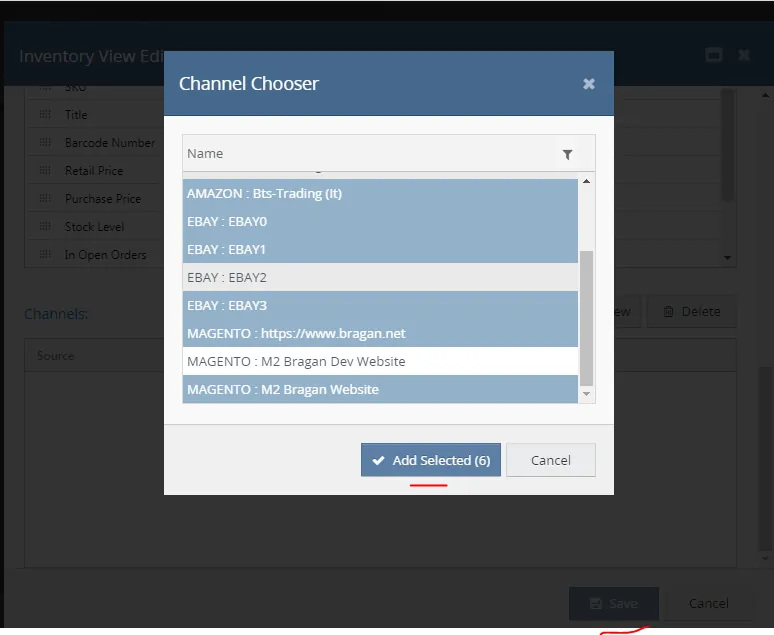Click the In Open Orders column row

(95, 255)
